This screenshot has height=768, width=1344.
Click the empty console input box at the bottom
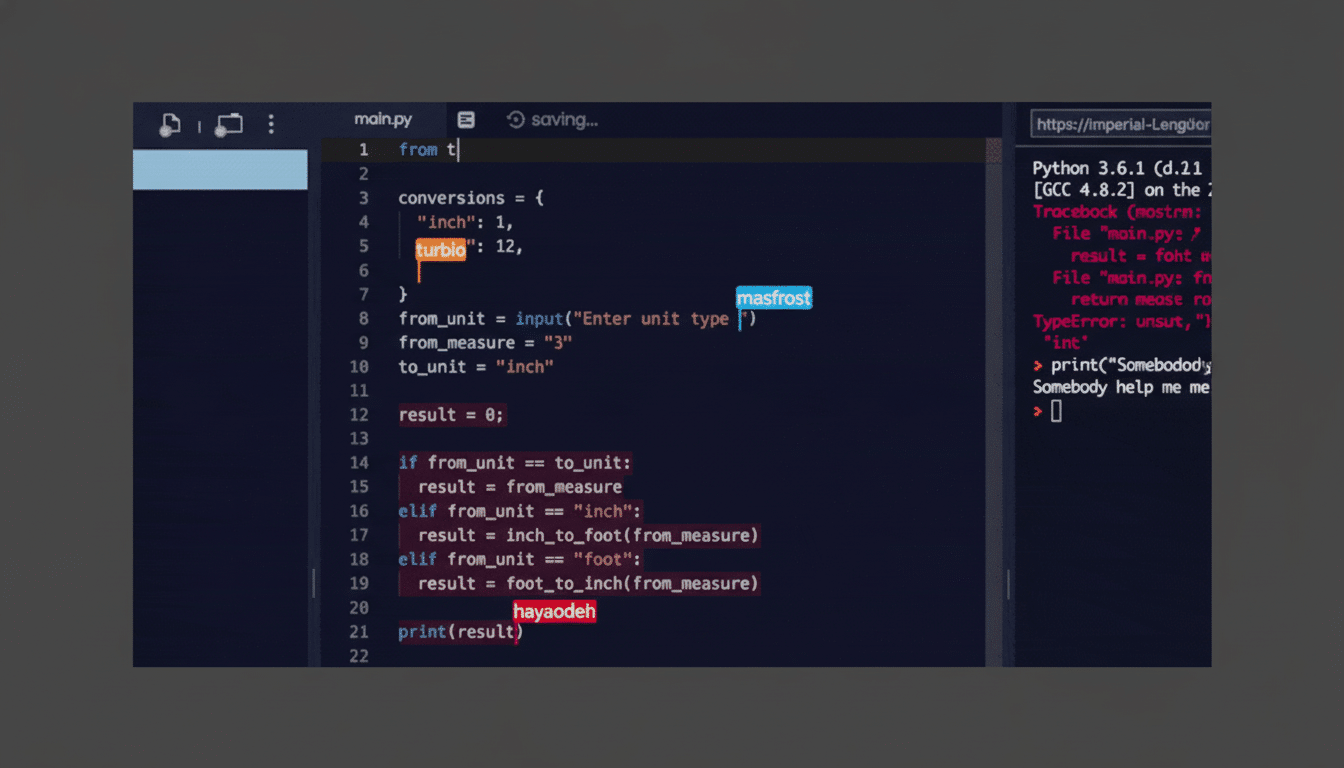pos(1056,410)
